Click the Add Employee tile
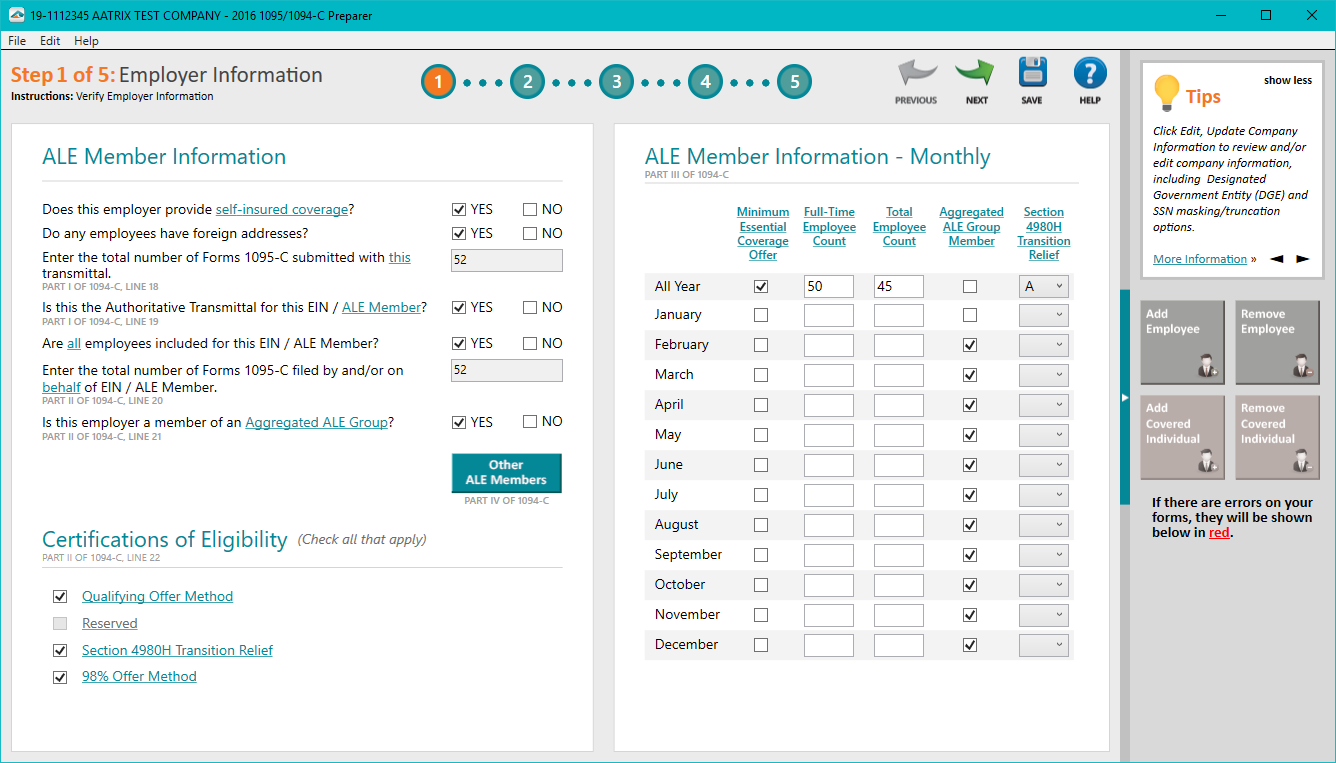 [x=1184, y=342]
